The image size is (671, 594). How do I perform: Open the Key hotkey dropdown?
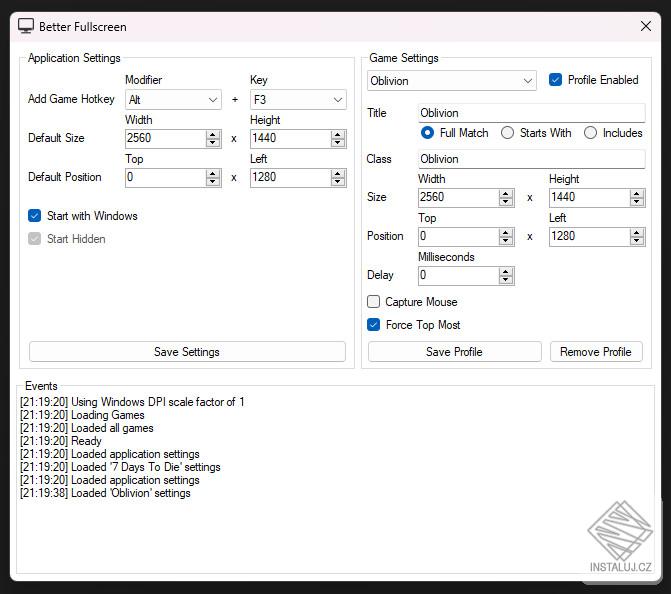[x=298, y=100]
